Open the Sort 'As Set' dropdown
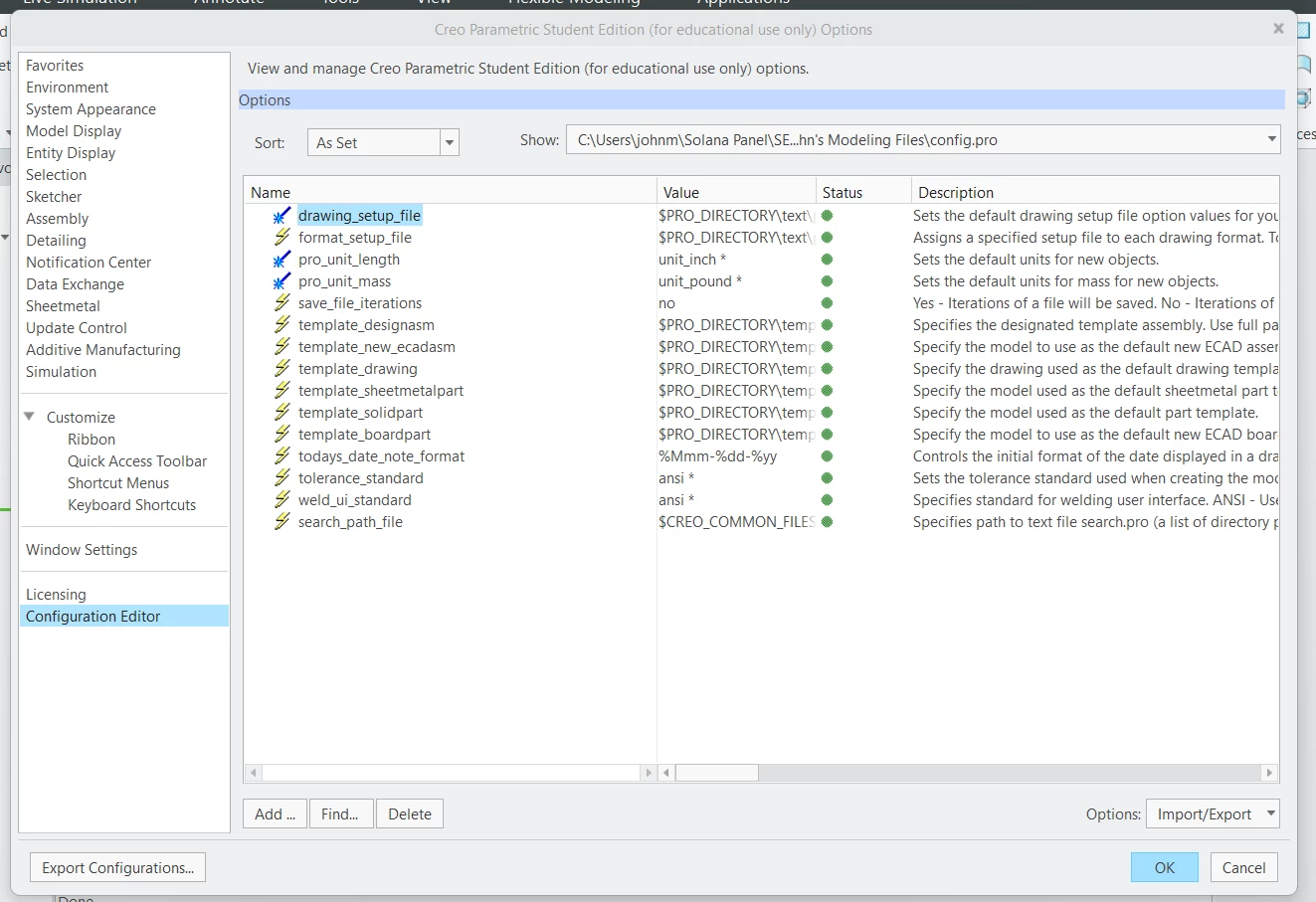This screenshot has width=1316, height=902. coord(450,143)
